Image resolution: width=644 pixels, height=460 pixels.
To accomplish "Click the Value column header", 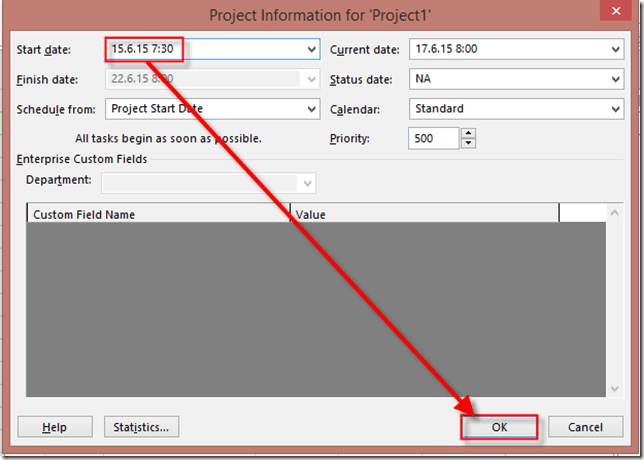I will [x=424, y=214].
